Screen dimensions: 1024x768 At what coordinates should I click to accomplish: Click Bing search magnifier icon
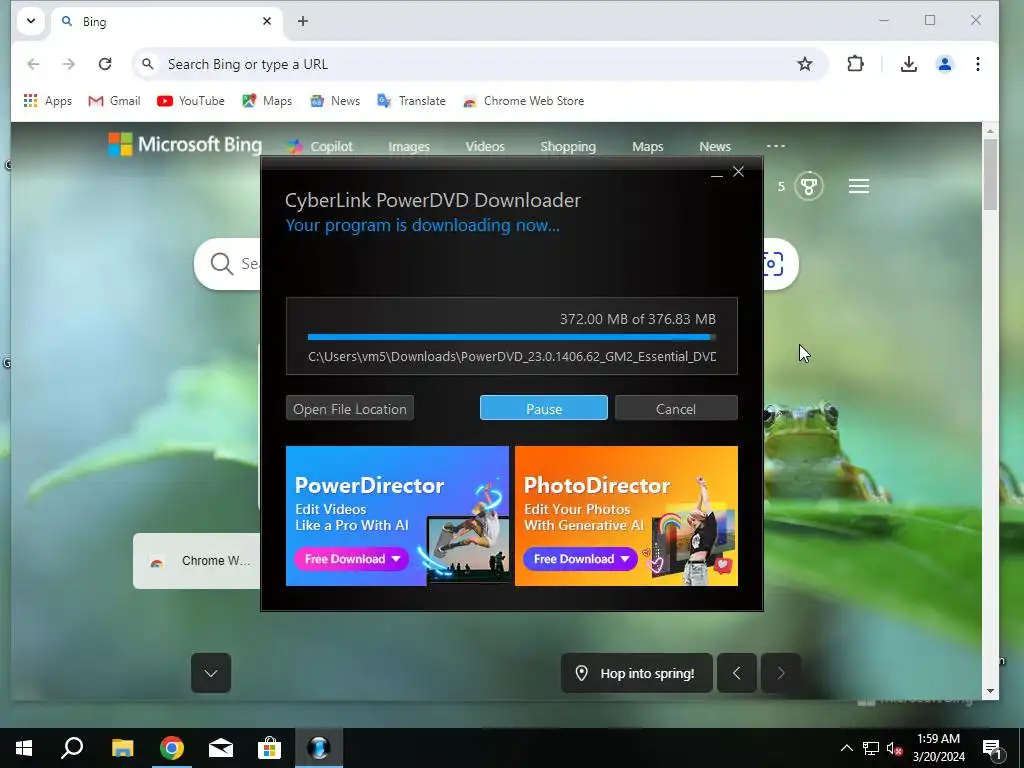click(x=221, y=264)
